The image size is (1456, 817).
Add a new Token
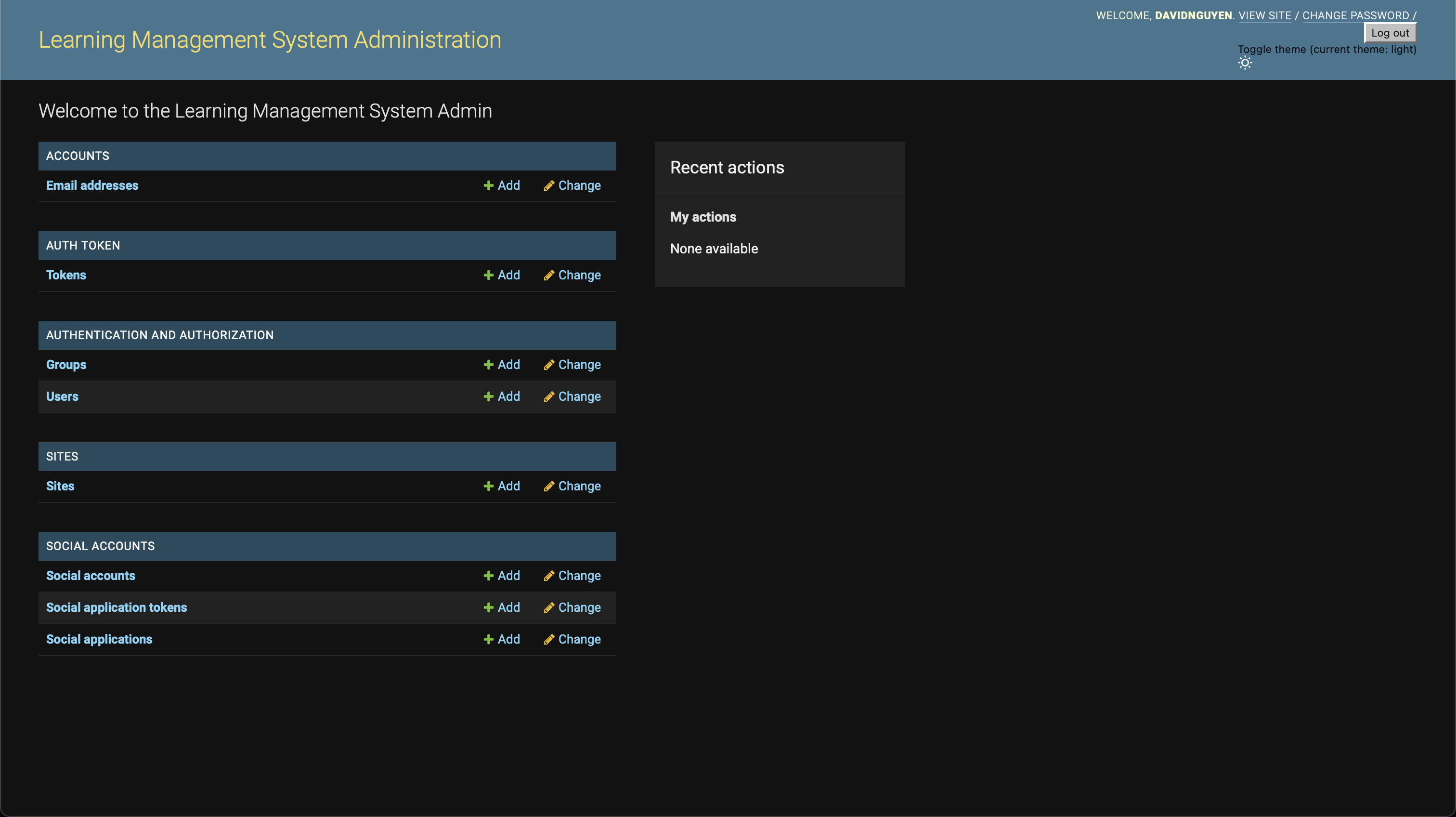502,276
